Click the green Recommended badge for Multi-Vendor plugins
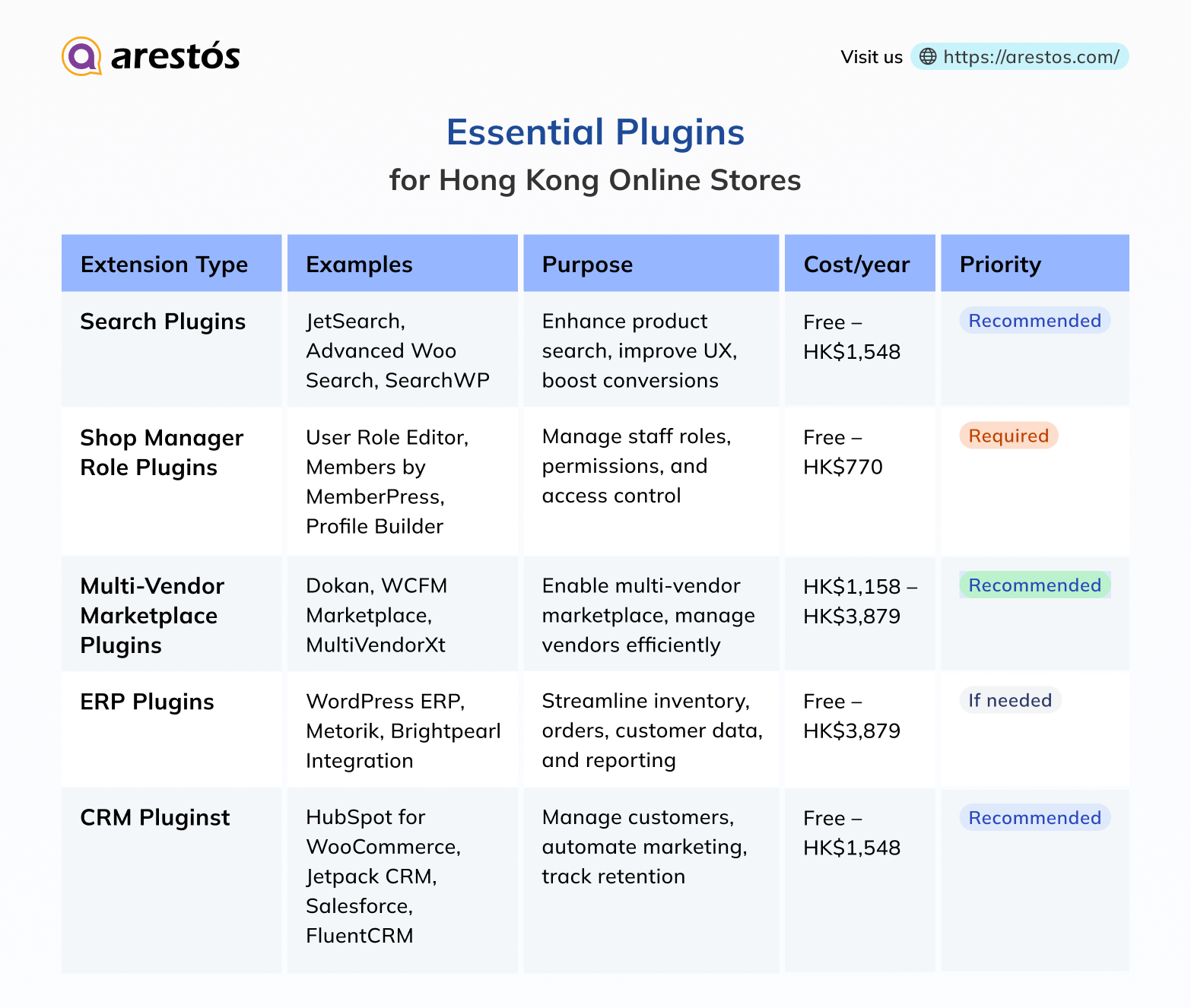The image size is (1191, 1008). 1034,585
